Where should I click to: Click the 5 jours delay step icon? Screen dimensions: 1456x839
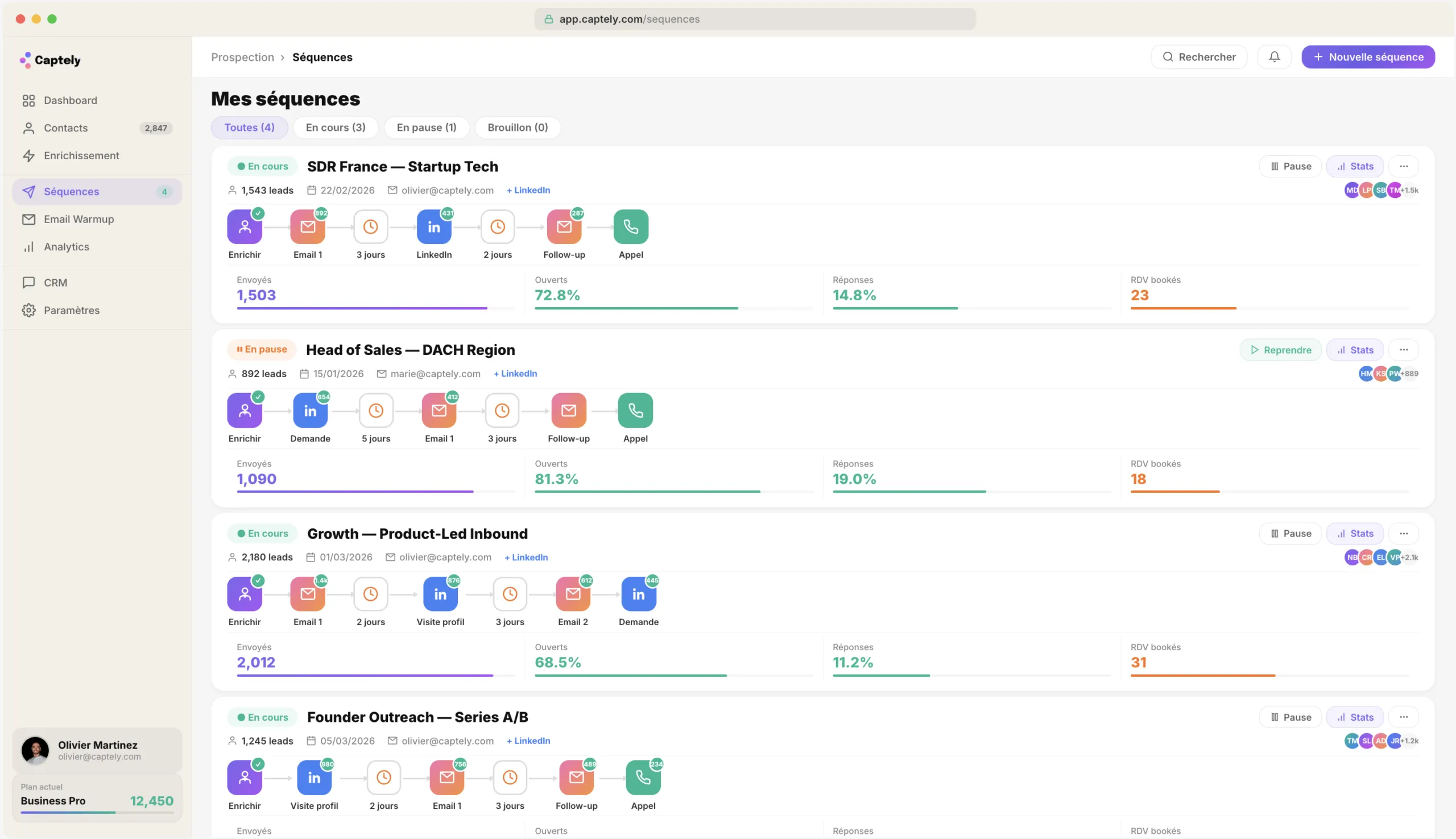coord(376,411)
